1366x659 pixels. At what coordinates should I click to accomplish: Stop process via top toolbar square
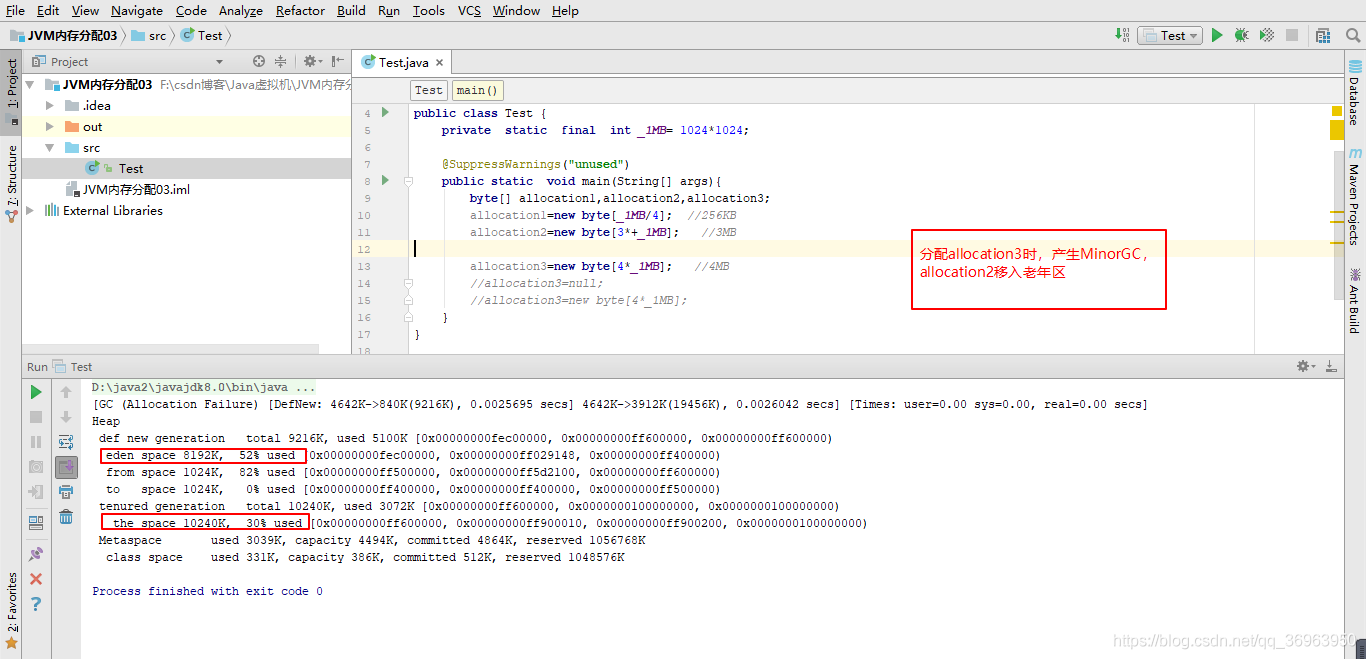tap(1292, 35)
